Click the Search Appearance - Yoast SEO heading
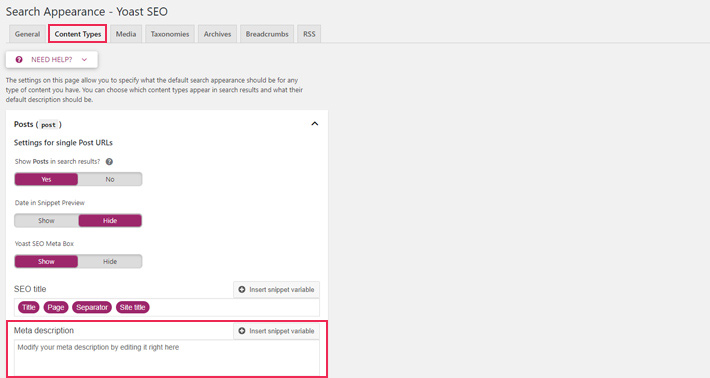This screenshot has height=378, width=710. (86, 11)
